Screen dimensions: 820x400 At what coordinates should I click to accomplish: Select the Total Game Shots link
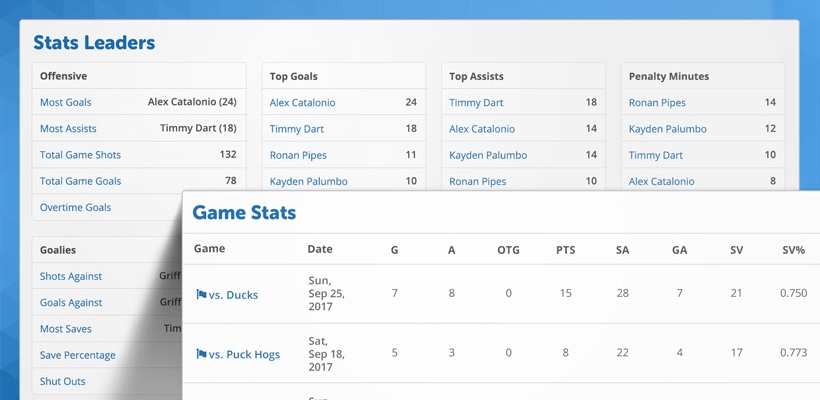click(x=80, y=155)
